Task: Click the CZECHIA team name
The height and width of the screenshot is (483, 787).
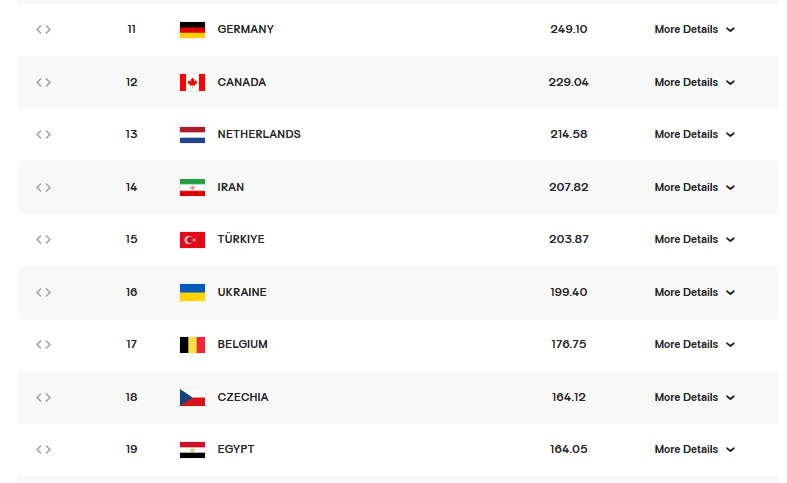Action: coord(243,397)
